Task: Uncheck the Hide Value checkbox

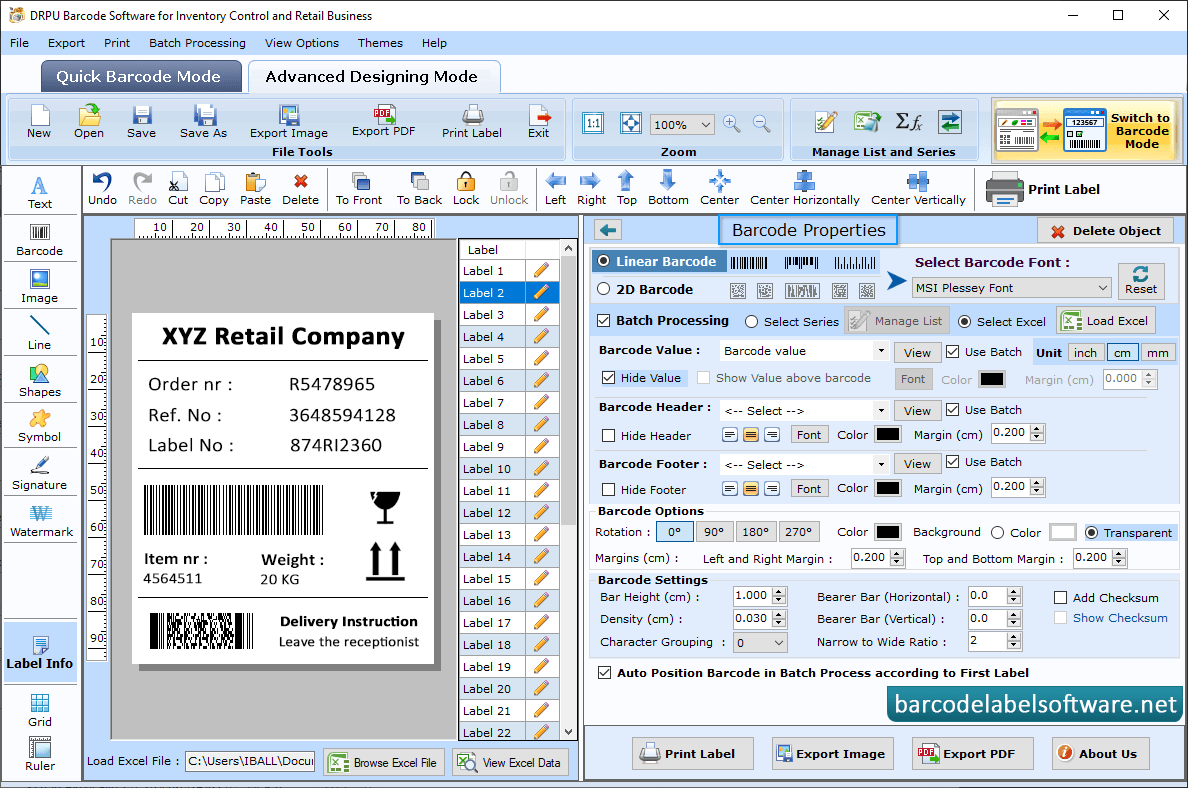Action: coord(608,377)
